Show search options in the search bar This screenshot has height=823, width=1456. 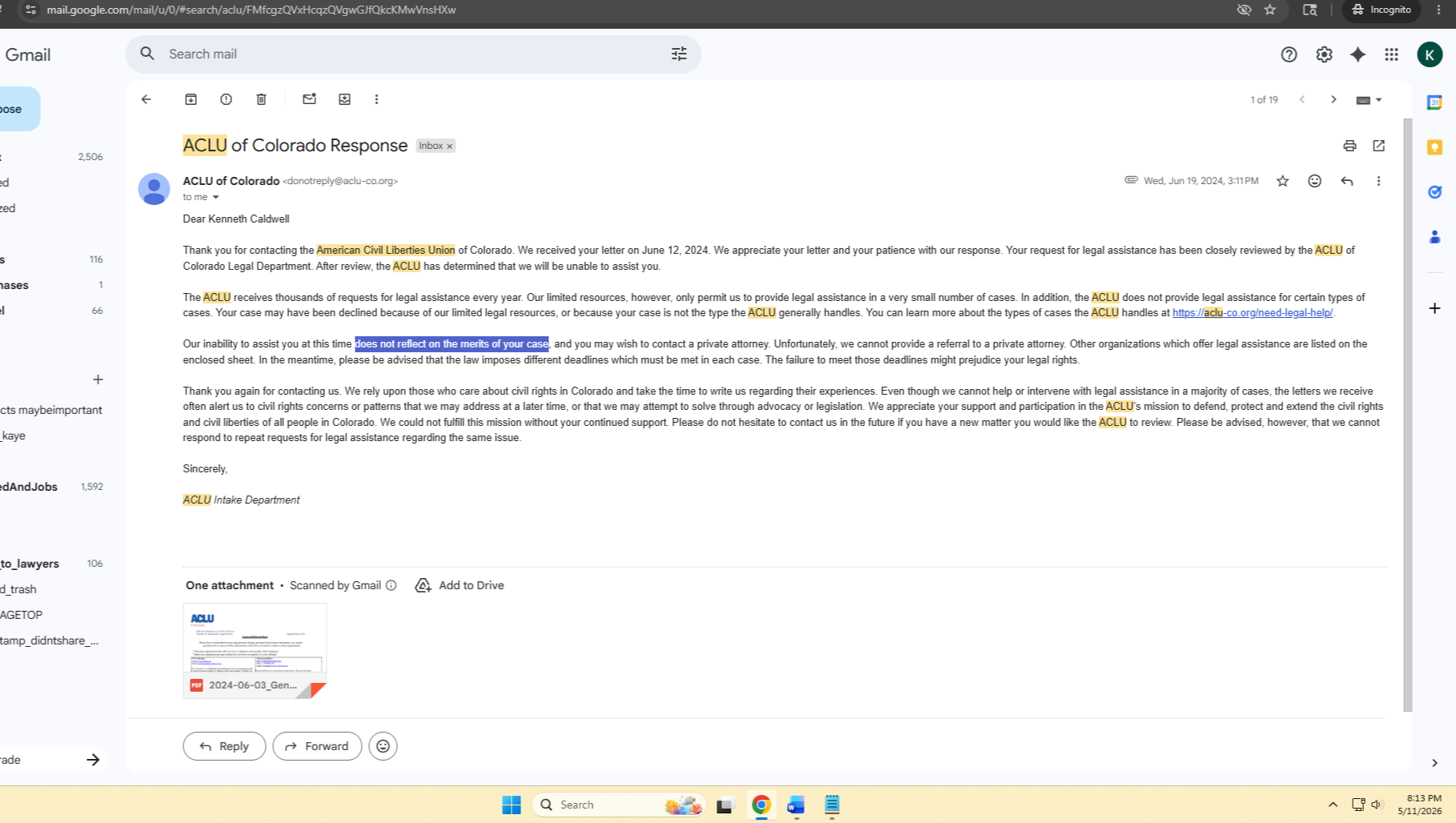tap(679, 54)
